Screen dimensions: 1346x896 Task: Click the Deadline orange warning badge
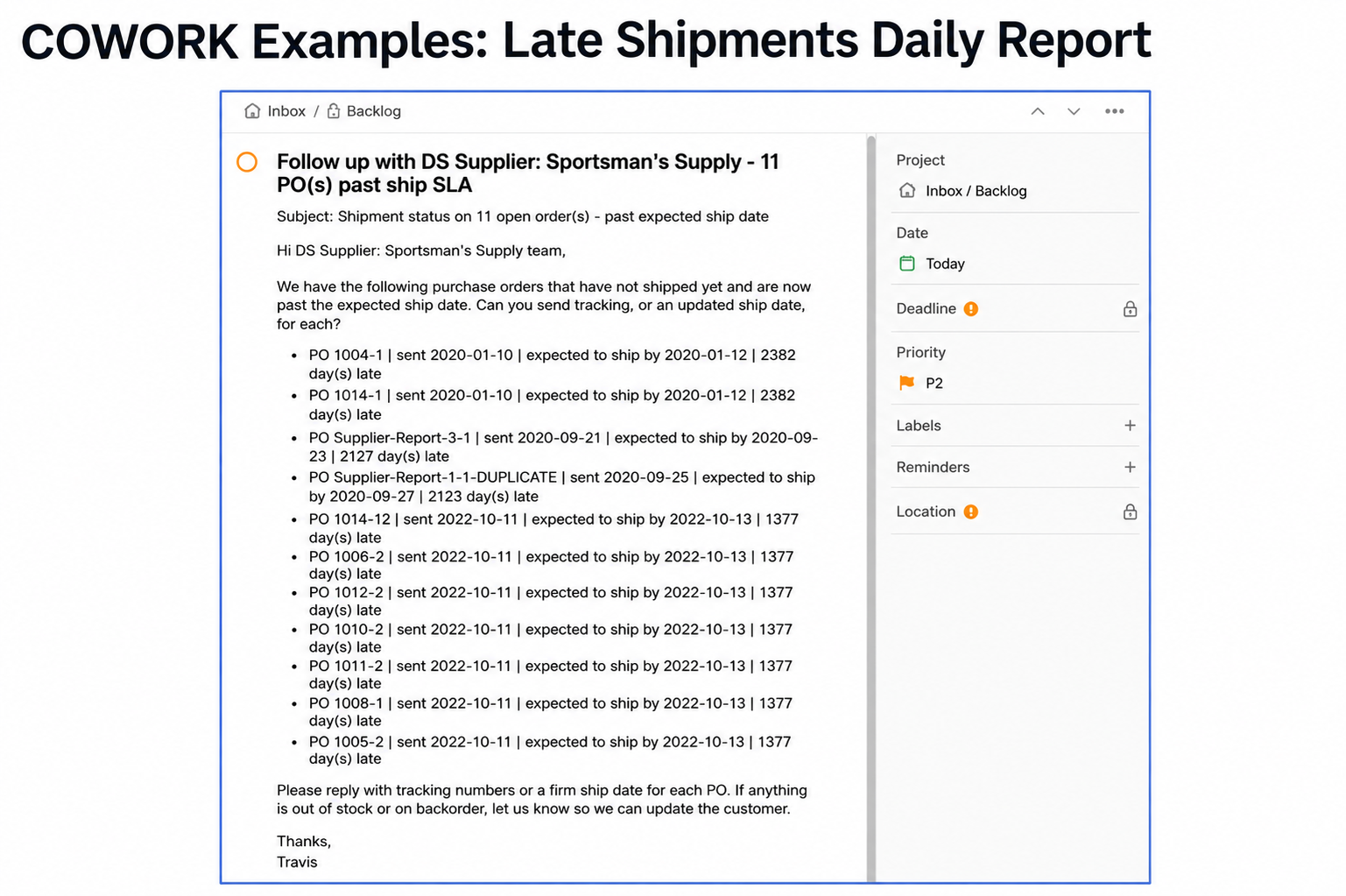point(971,309)
